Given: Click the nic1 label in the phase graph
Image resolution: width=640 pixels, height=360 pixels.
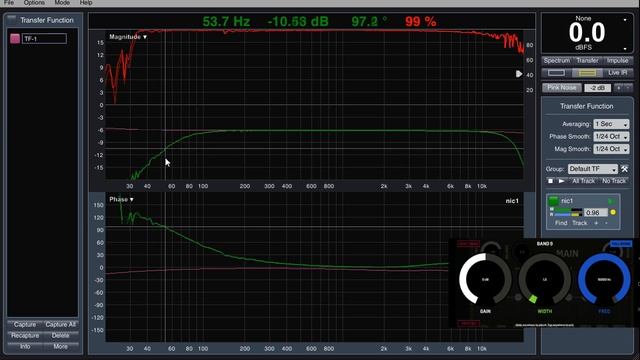Looking at the screenshot, I should [x=512, y=201].
